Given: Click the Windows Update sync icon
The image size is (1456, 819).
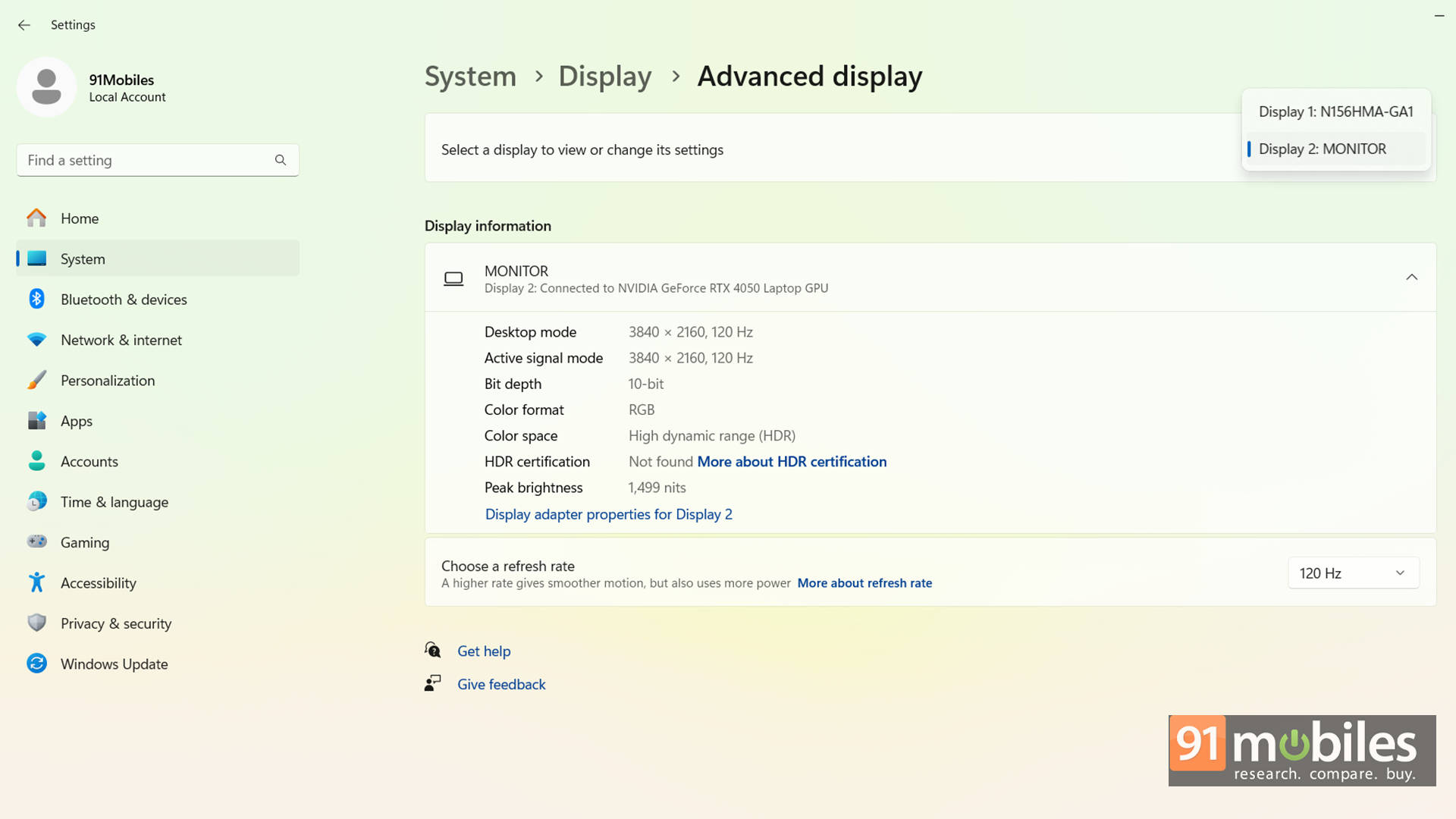Looking at the screenshot, I should coord(36,664).
